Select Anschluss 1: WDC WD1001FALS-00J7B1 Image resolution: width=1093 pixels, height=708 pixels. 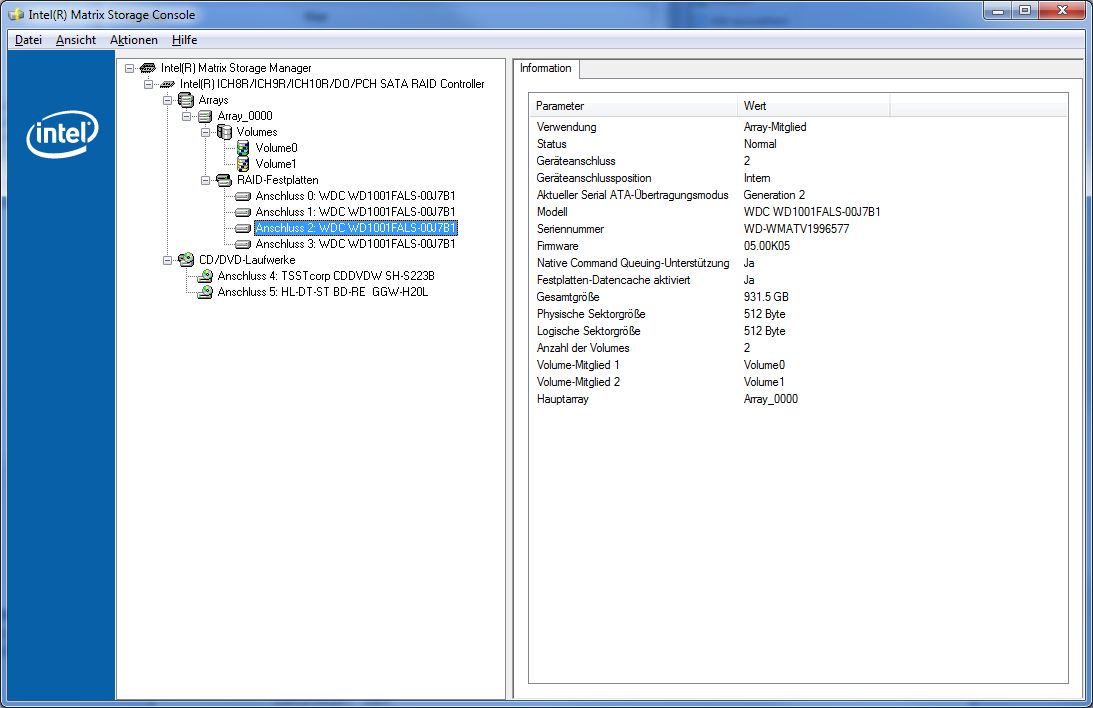click(x=356, y=213)
